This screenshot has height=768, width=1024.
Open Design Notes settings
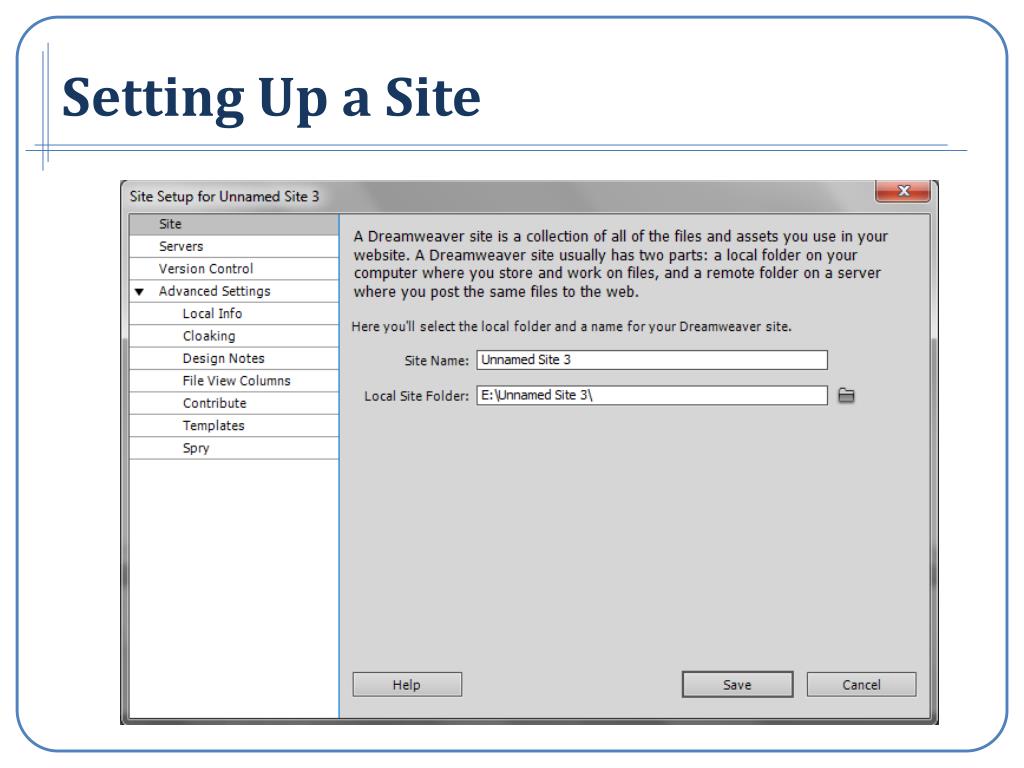[x=234, y=359]
